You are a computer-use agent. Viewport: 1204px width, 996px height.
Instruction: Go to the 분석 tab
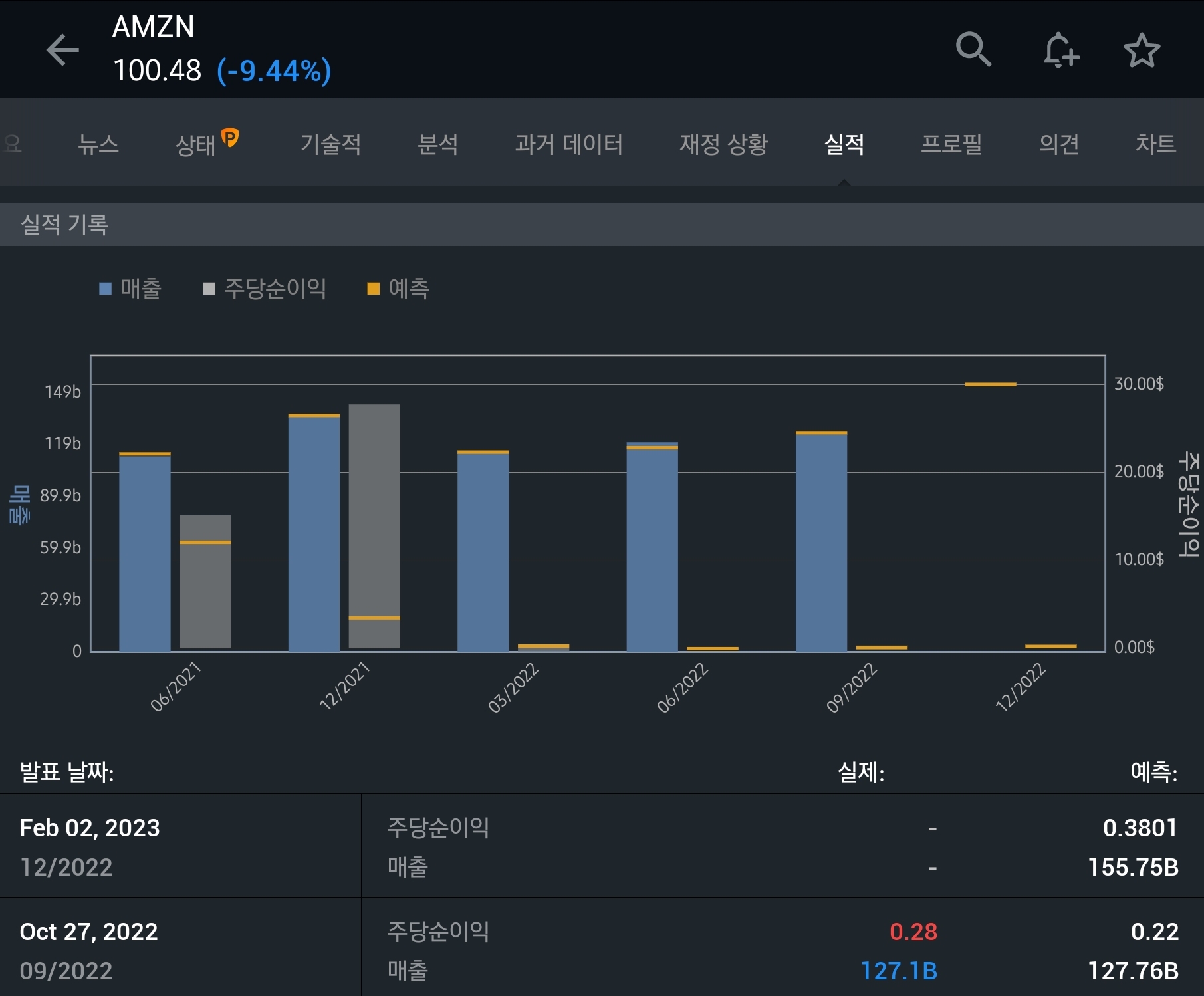point(437,144)
